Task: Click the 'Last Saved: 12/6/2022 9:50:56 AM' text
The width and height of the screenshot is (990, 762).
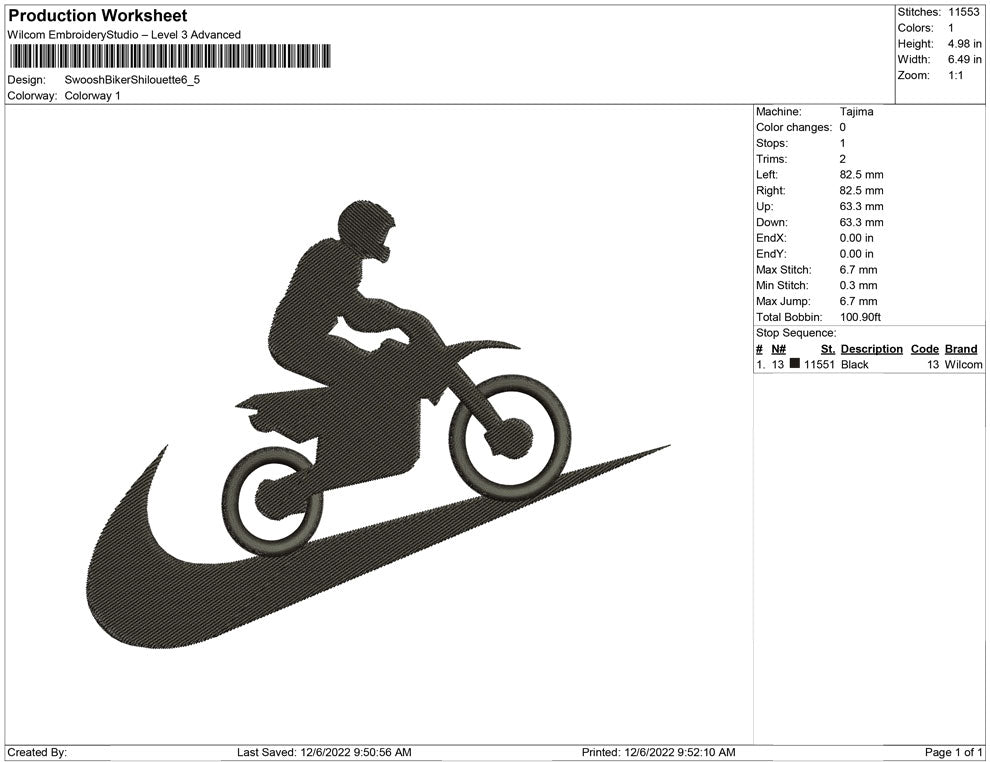Action: [324, 752]
